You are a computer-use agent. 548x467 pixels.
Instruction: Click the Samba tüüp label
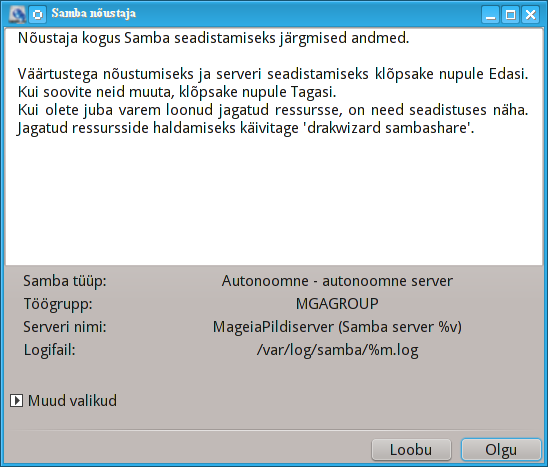(x=65, y=281)
